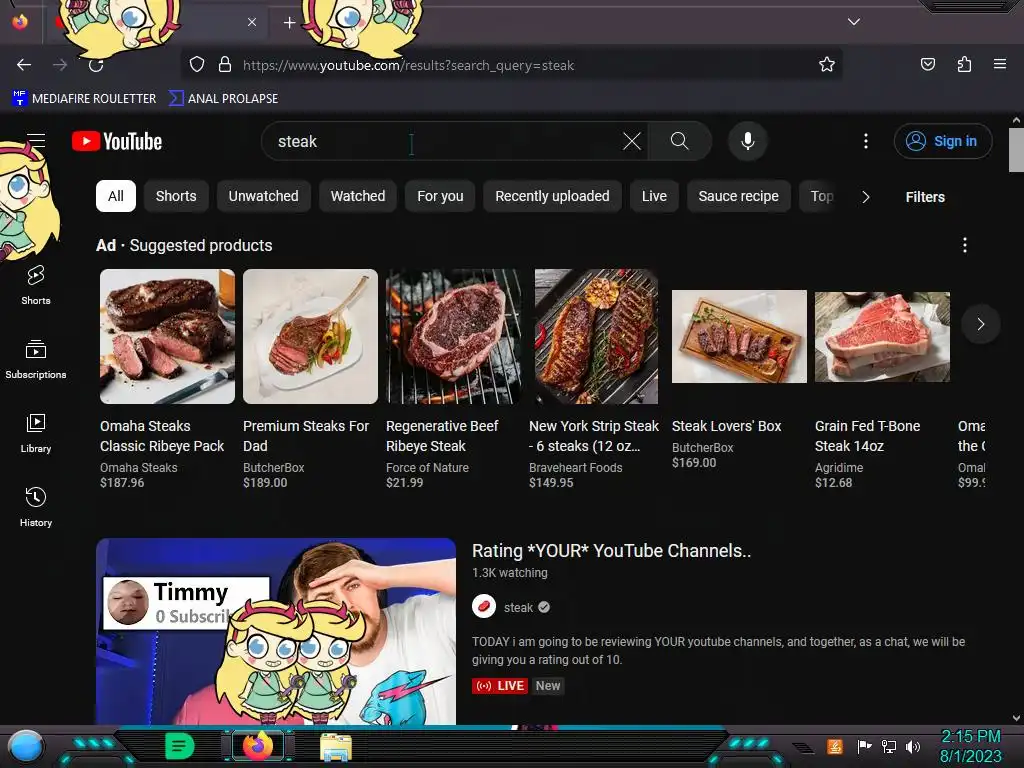Select the Sauce recipe chip
Image resolution: width=1024 pixels, height=768 pixels.
pyautogui.click(x=739, y=196)
